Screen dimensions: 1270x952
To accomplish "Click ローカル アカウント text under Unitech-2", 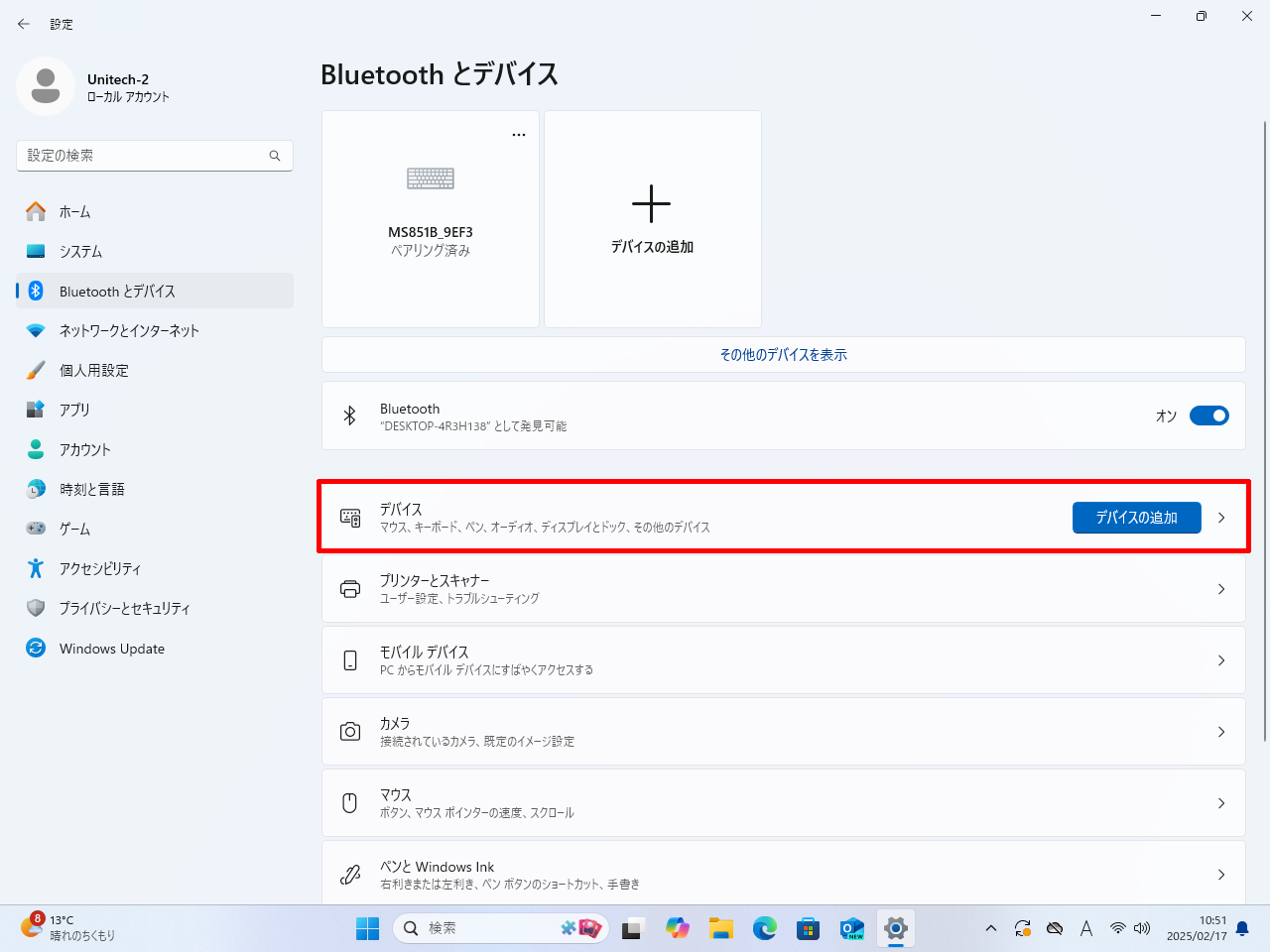I will (x=128, y=97).
